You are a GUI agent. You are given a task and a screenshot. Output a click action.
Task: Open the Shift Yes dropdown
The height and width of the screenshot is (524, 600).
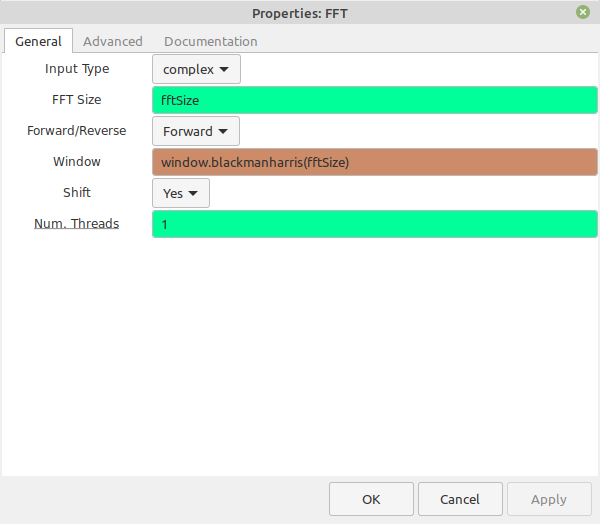point(181,193)
